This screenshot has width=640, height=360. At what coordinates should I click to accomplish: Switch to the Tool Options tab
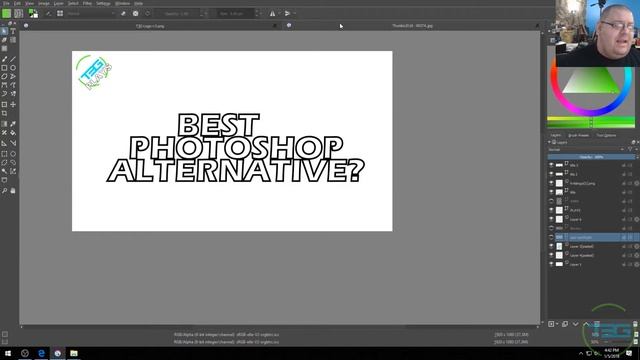606,135
